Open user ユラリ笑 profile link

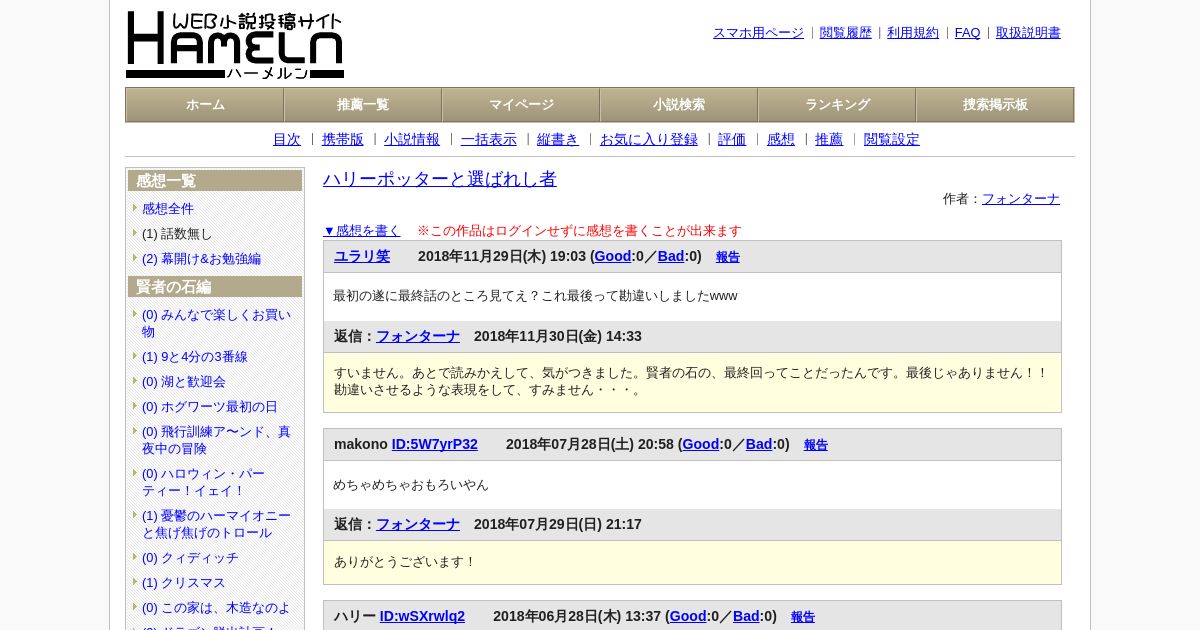pos(362,257)
